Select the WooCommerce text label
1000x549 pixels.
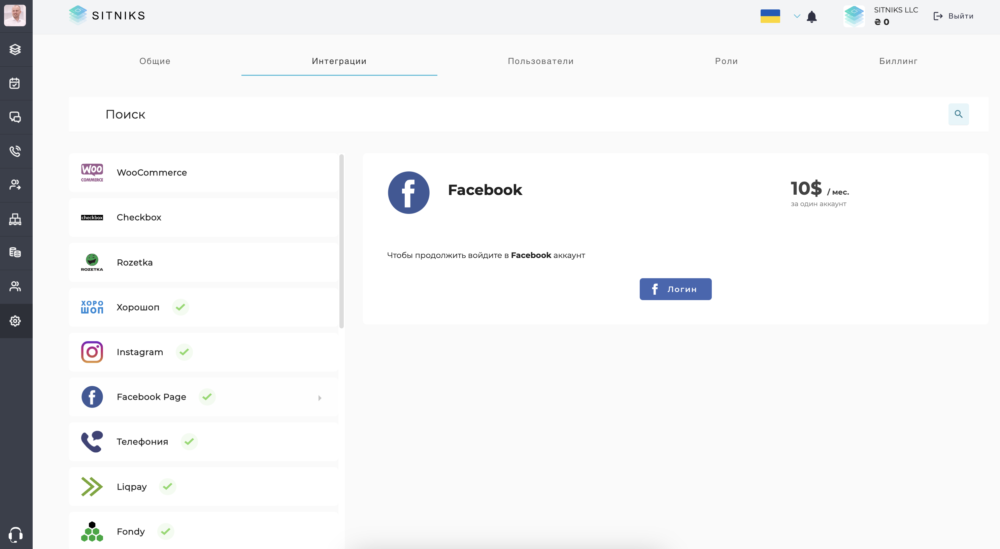click(152, 173)
